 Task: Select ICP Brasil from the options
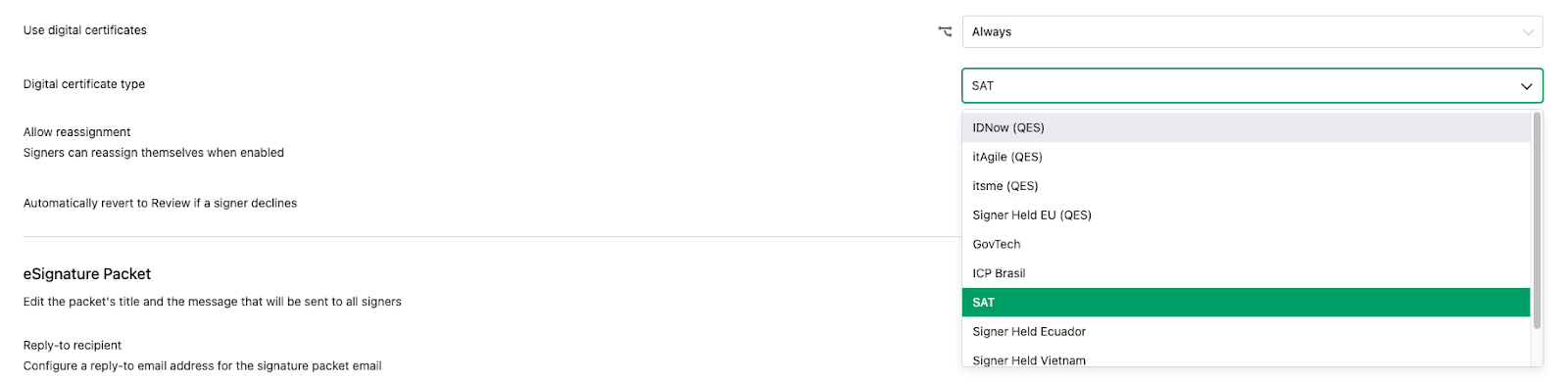click(x=1246, y=273)
